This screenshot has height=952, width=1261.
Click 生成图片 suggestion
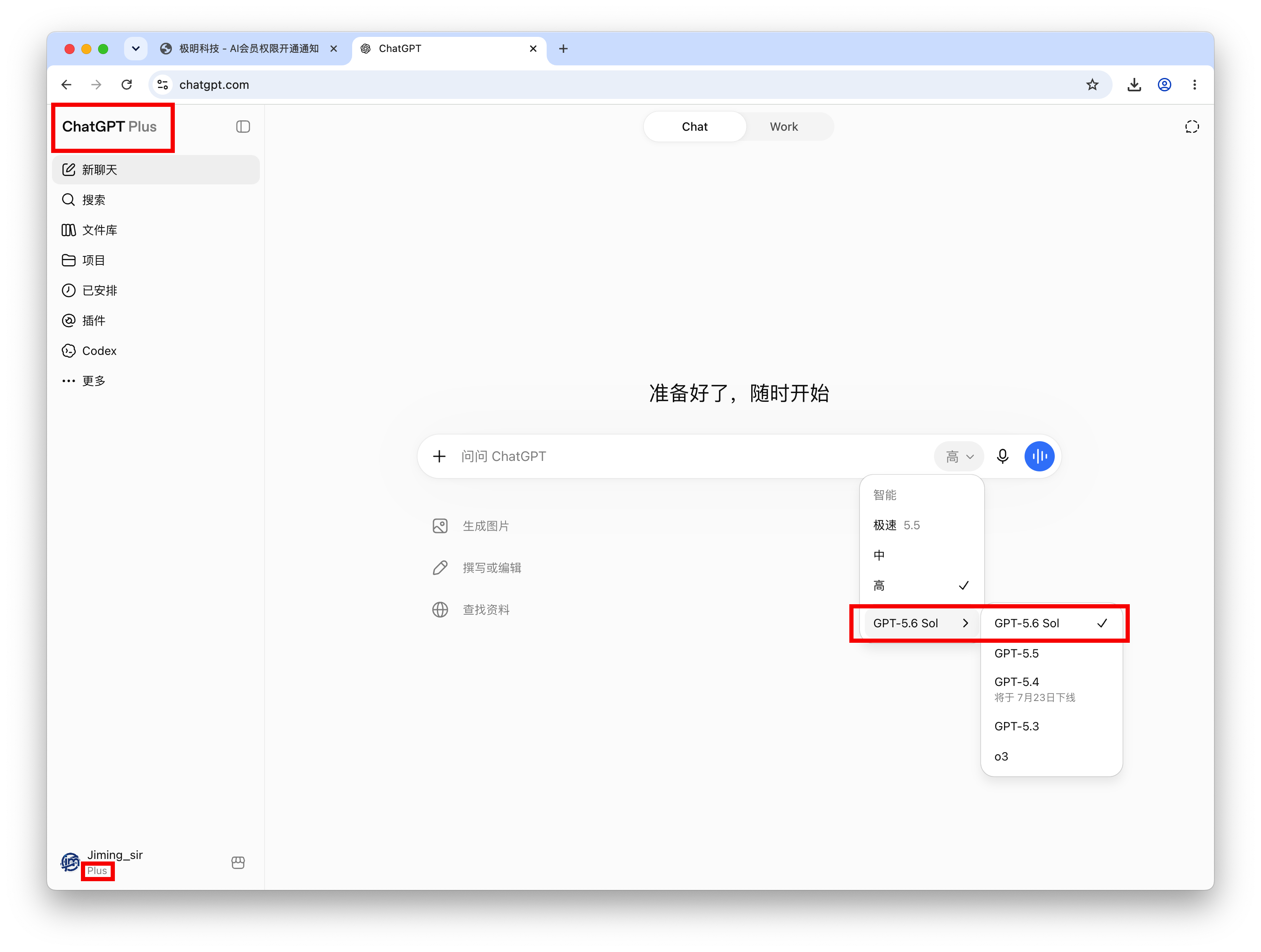pyautogui.click(x=471, y=526)
